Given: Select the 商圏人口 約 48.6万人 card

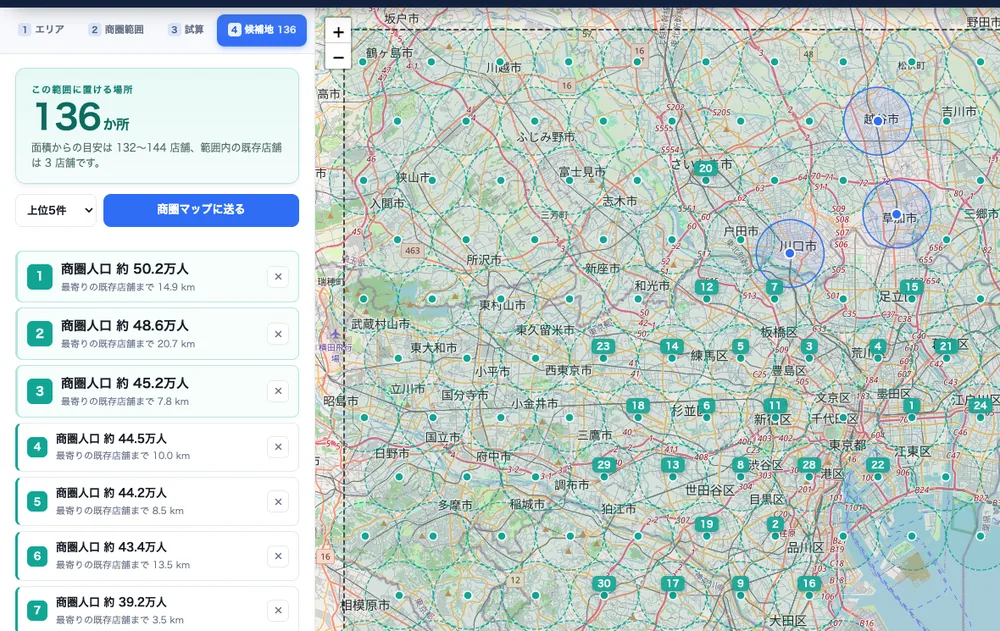Looking at the screenshot, I should click(x=157, y=334).
